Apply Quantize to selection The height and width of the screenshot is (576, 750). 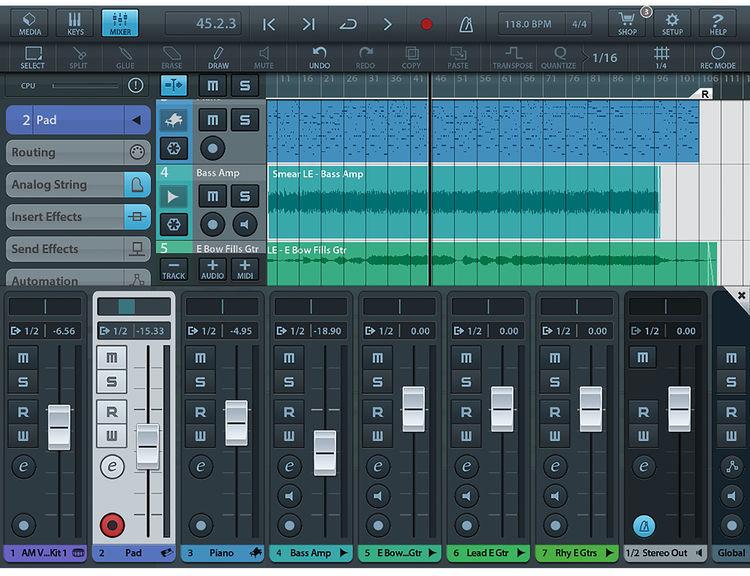[x=559, y=58]
